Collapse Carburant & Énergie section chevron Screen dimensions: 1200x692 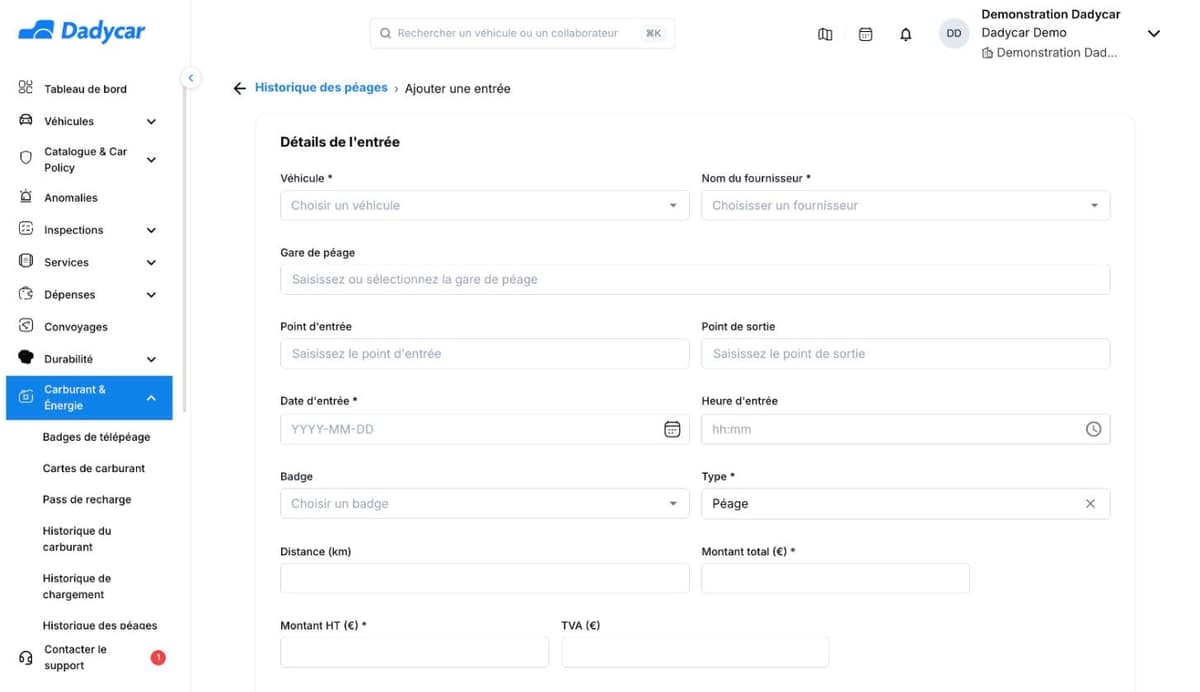151,398
